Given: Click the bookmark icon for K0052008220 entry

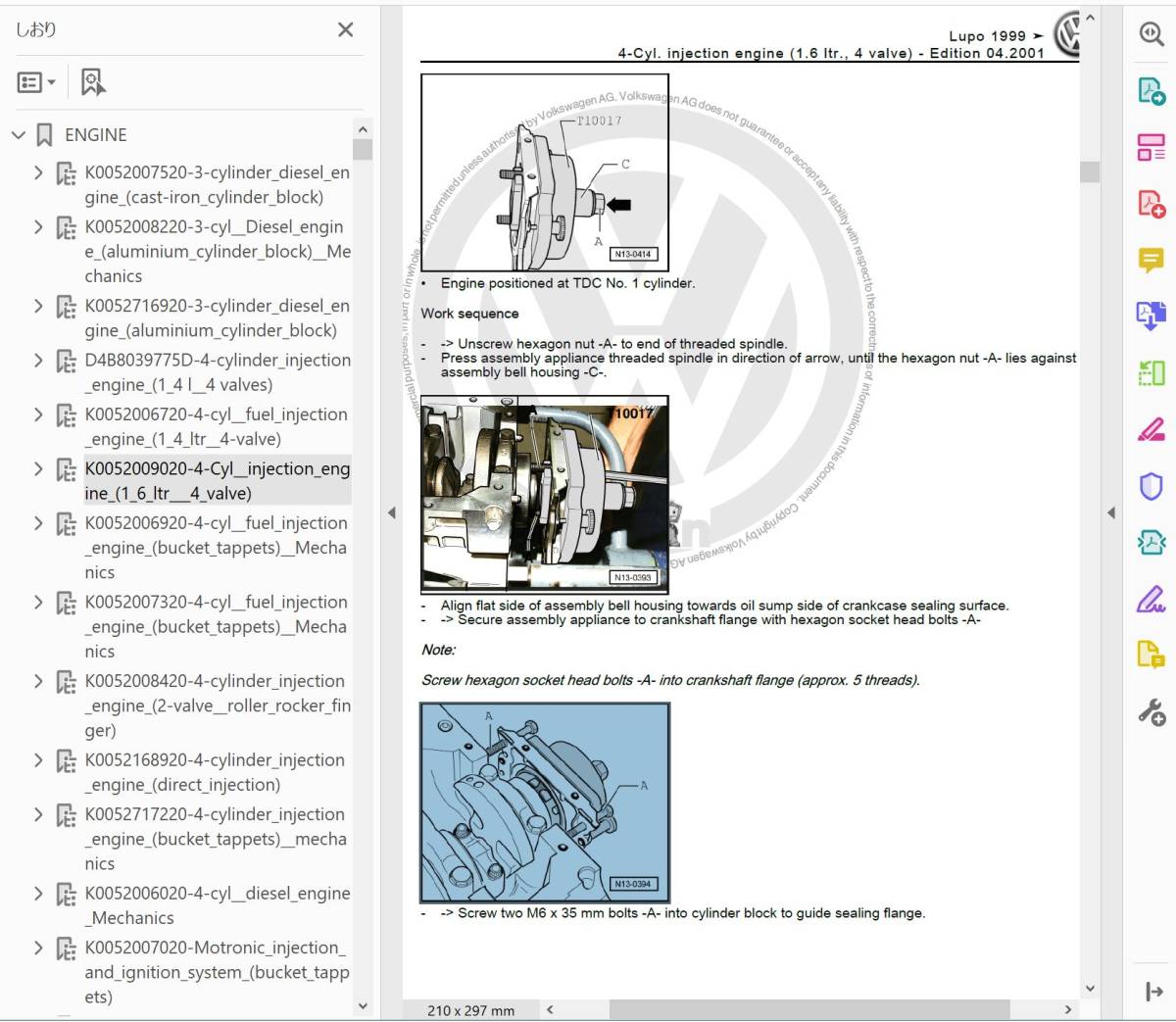Looking at the screenshot, I should point(66,227).
